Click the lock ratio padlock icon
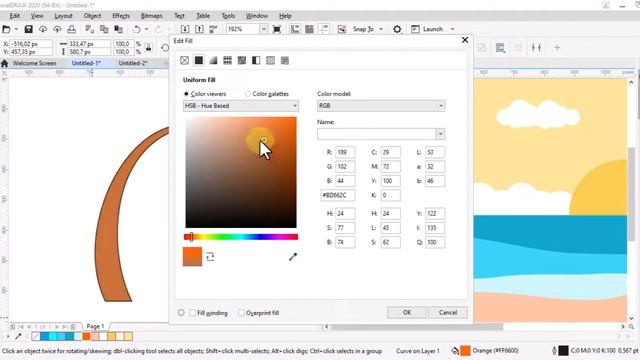The height and width of the screenshot is (360, 640). (149, 48)
